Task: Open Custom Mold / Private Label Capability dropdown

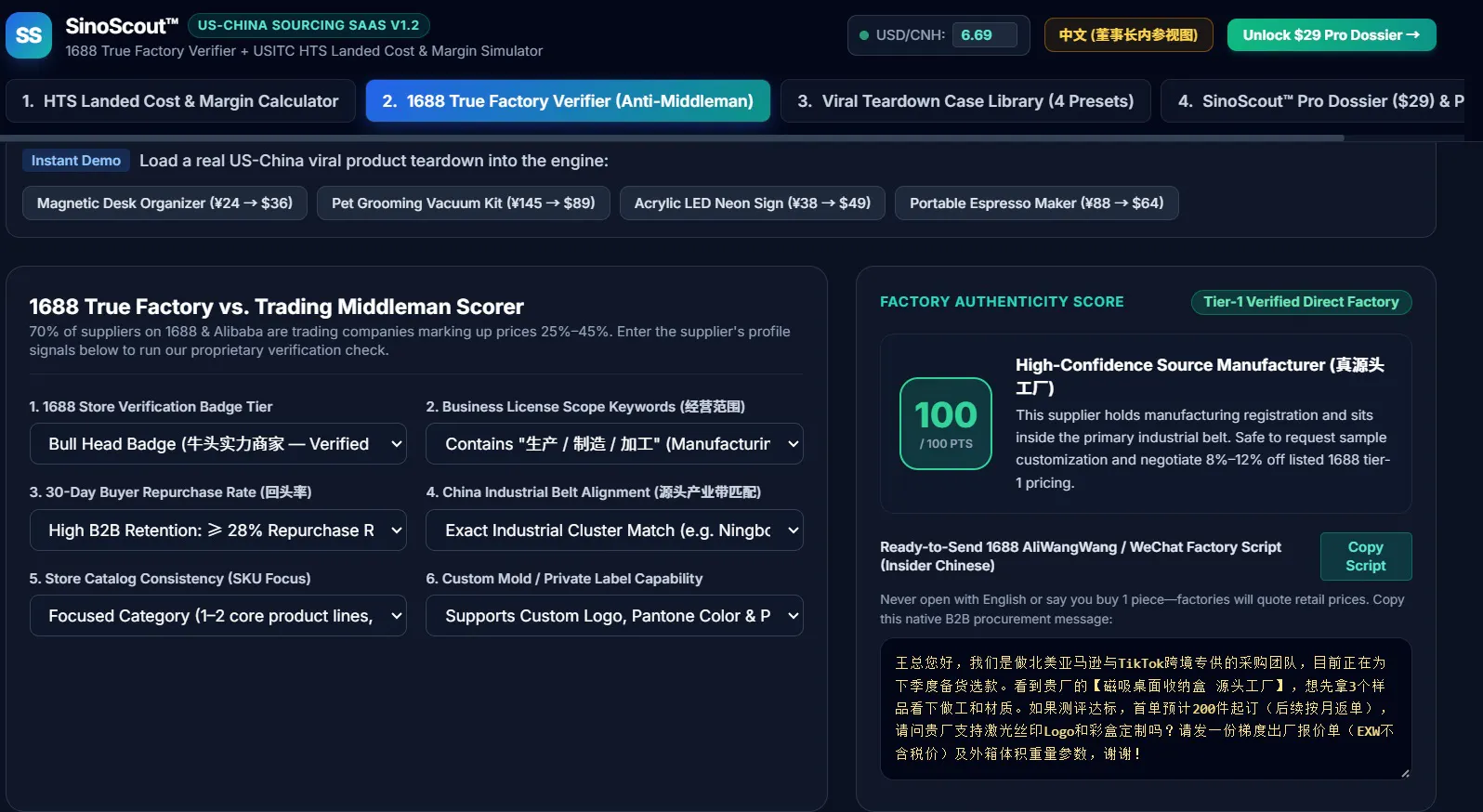Action: click(x=614, y=616)
